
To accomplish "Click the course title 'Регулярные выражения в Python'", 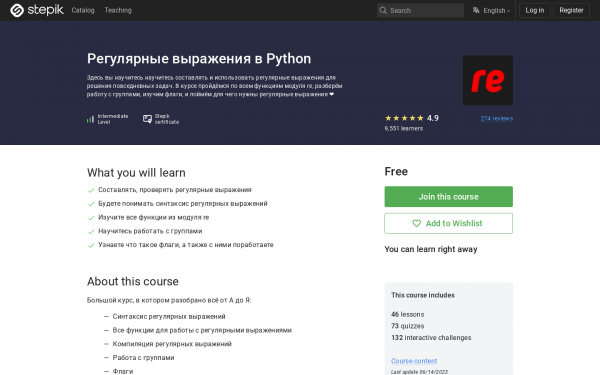I will pos(199,59).
